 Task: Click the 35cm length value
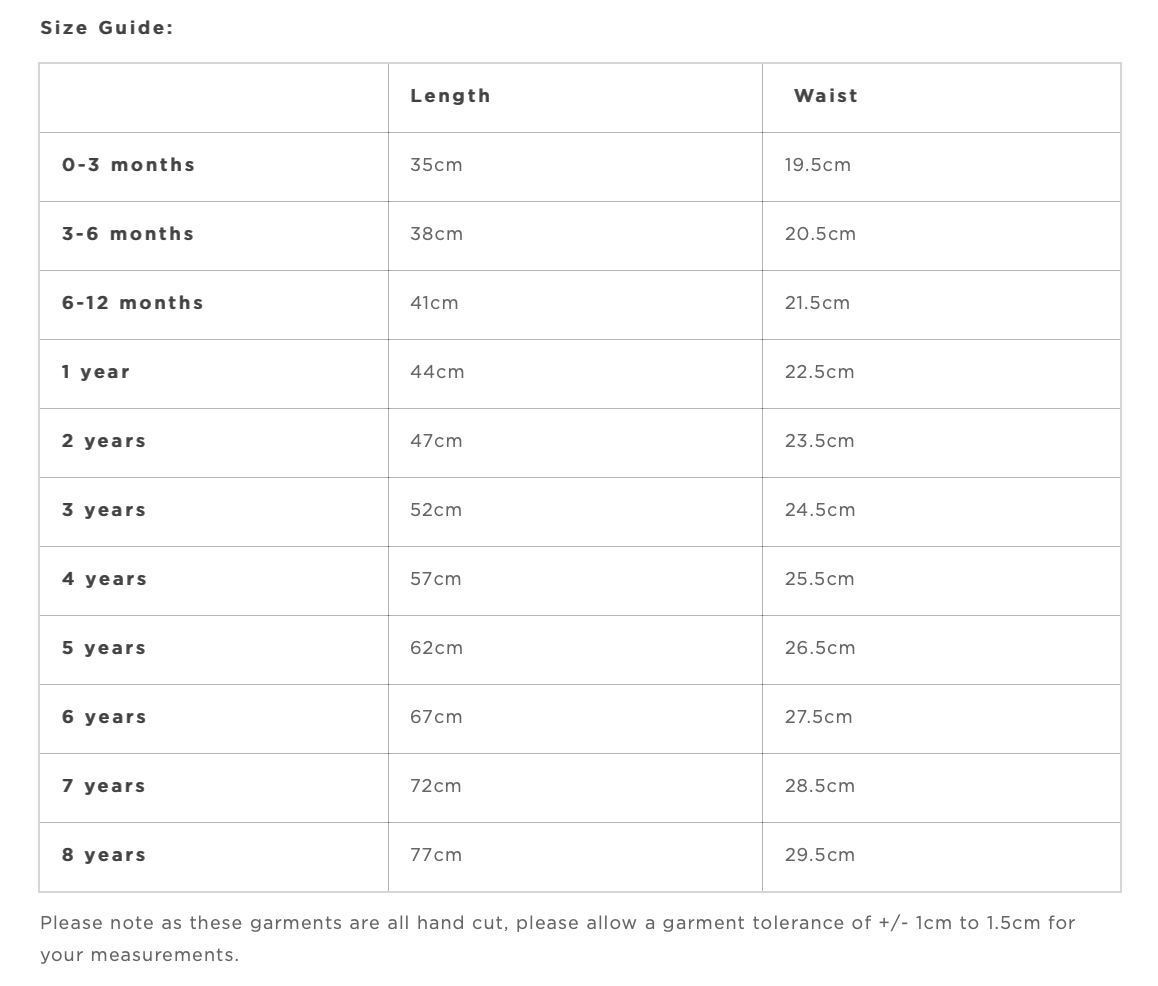(x=436, y=165)
